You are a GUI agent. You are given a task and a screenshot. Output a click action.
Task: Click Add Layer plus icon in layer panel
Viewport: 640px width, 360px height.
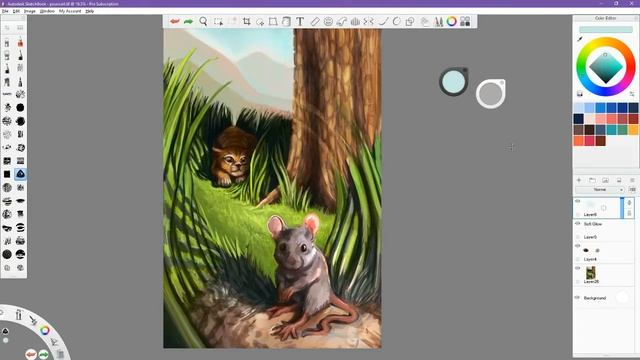point(579,180)
